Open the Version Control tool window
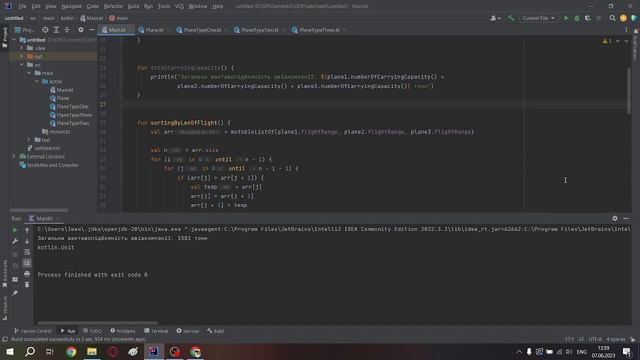The height and width of the screenshot is (360, 640). [33, 331]
